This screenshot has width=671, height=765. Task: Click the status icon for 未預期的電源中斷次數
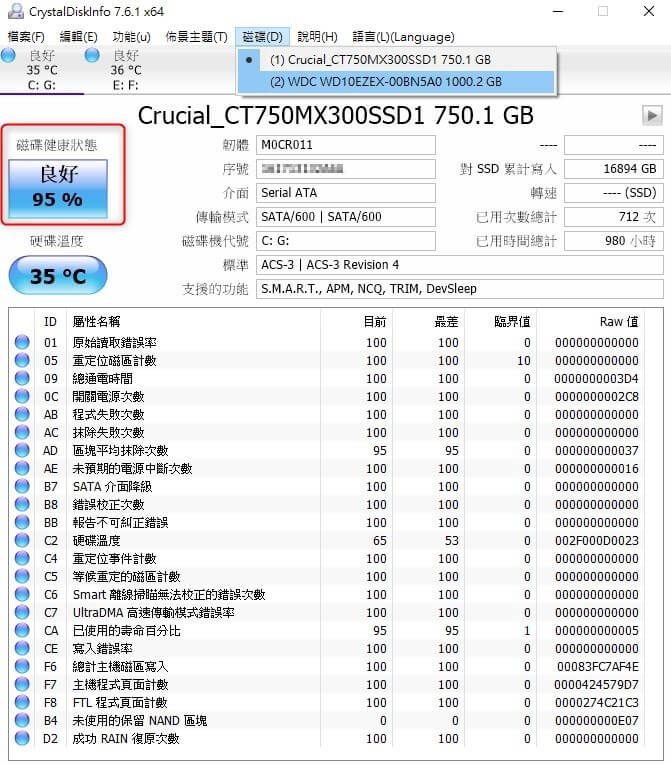click(22, 468)
